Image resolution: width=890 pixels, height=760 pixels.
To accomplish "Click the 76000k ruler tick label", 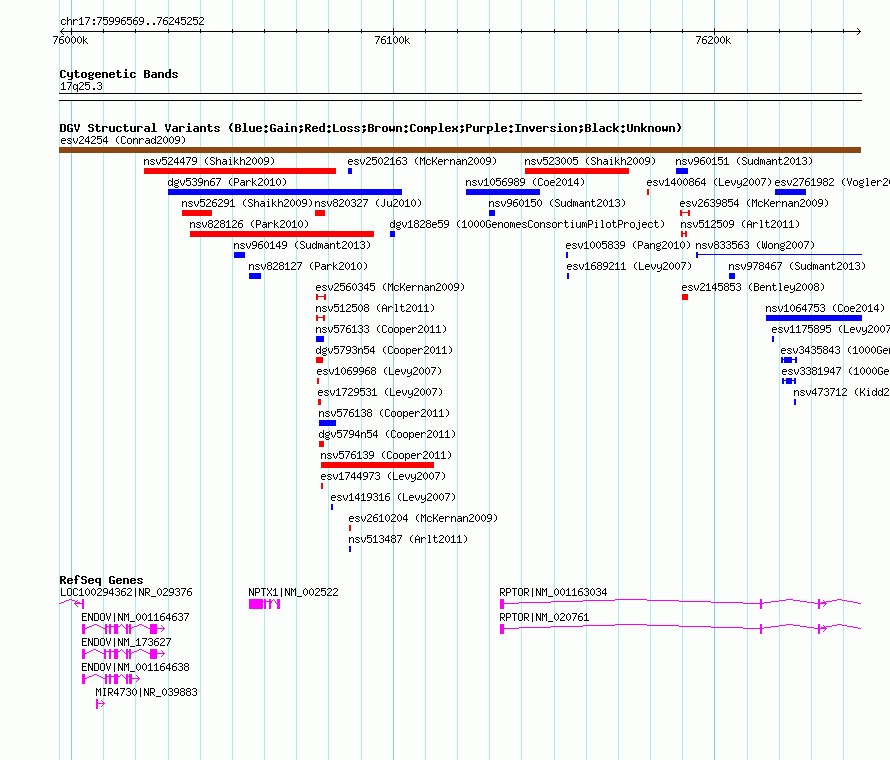I will 70,40.
